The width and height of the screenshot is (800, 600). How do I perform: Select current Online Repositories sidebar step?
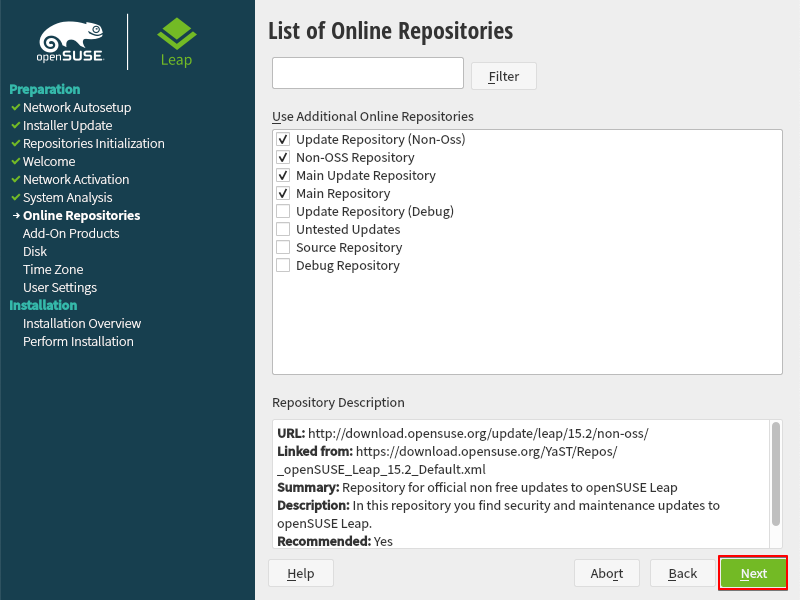point(82,215)
